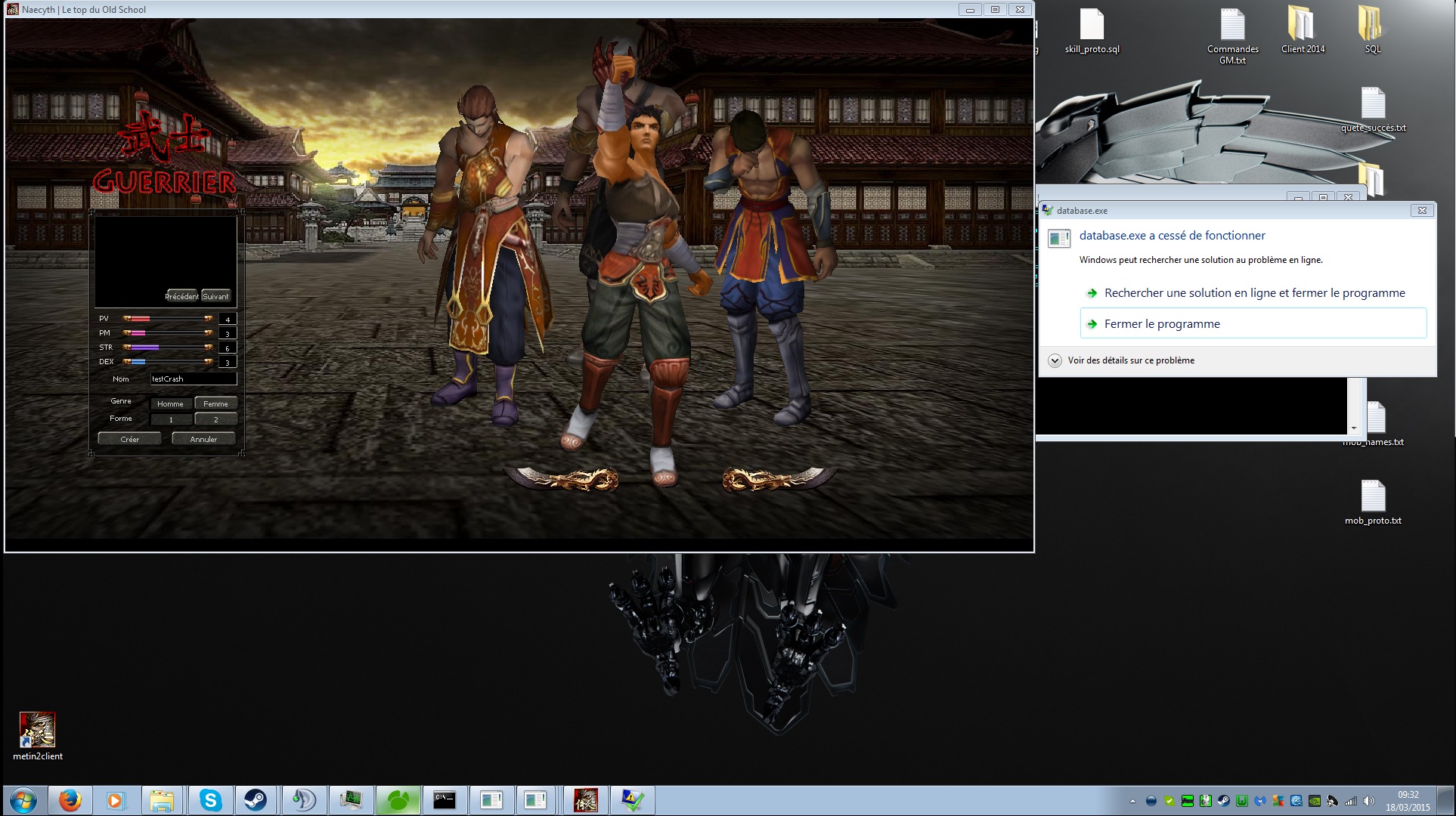1456x816 pixels.
Task: Select the mob_proto.txt desktop file
Action: 1373,502
